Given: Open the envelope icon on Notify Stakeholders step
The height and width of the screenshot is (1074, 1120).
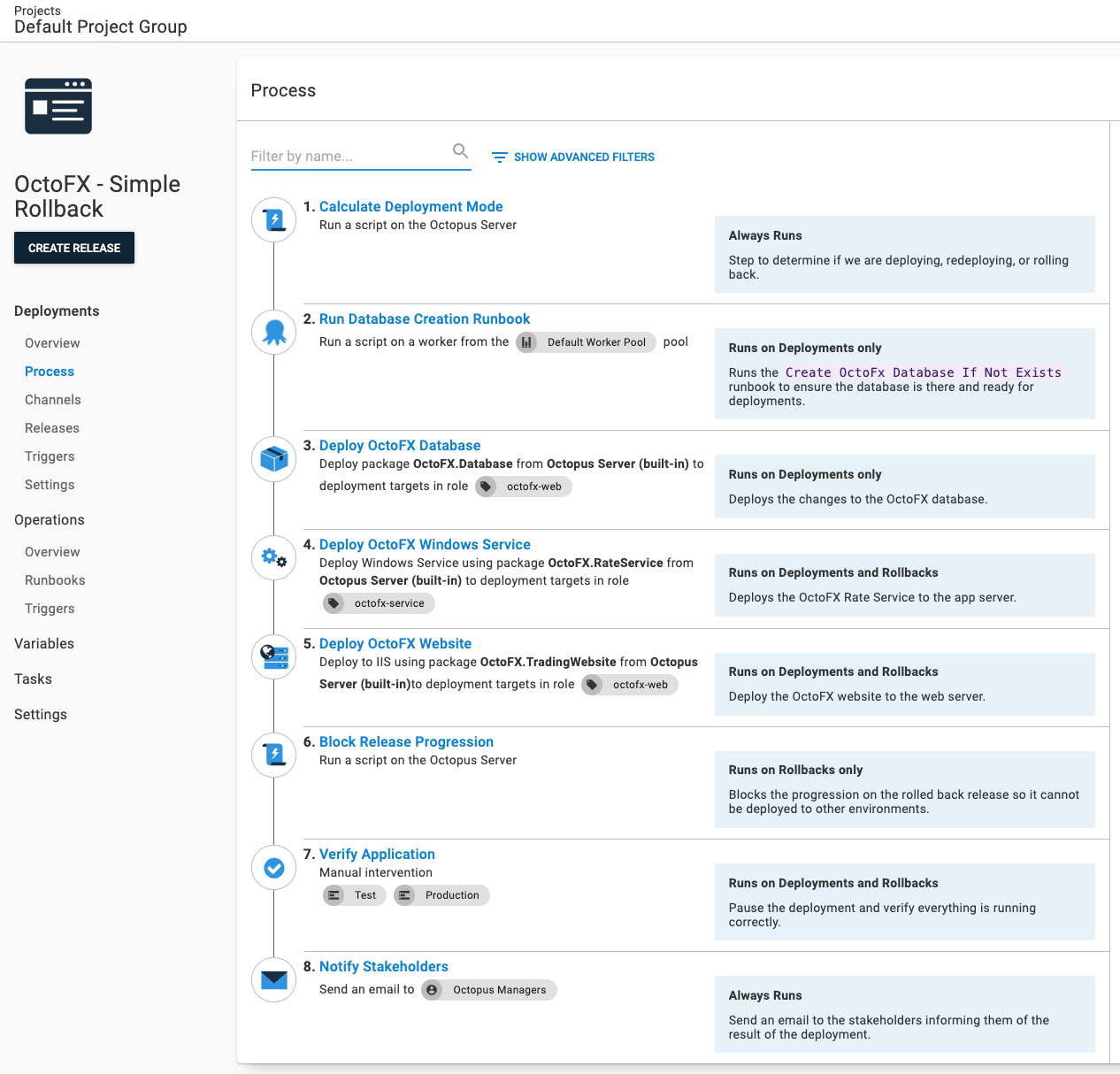Looking at the screenshot, I should pos(273,979).
